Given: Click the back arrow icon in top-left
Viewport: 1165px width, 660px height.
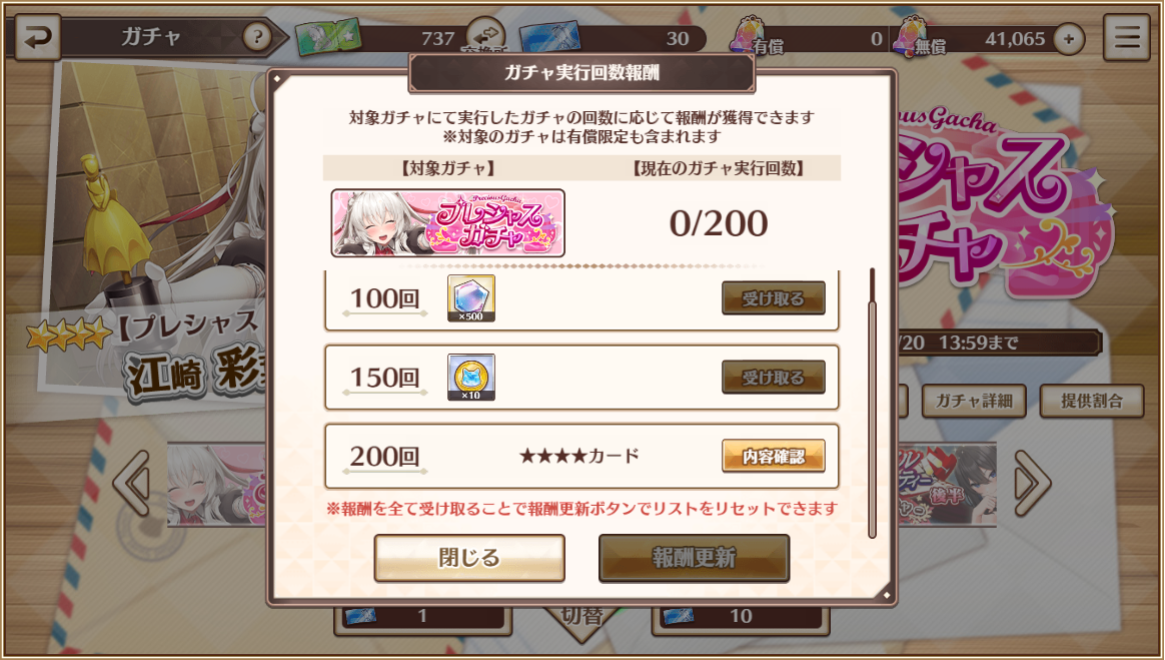Looking at the screenshot, I should 37,37.
